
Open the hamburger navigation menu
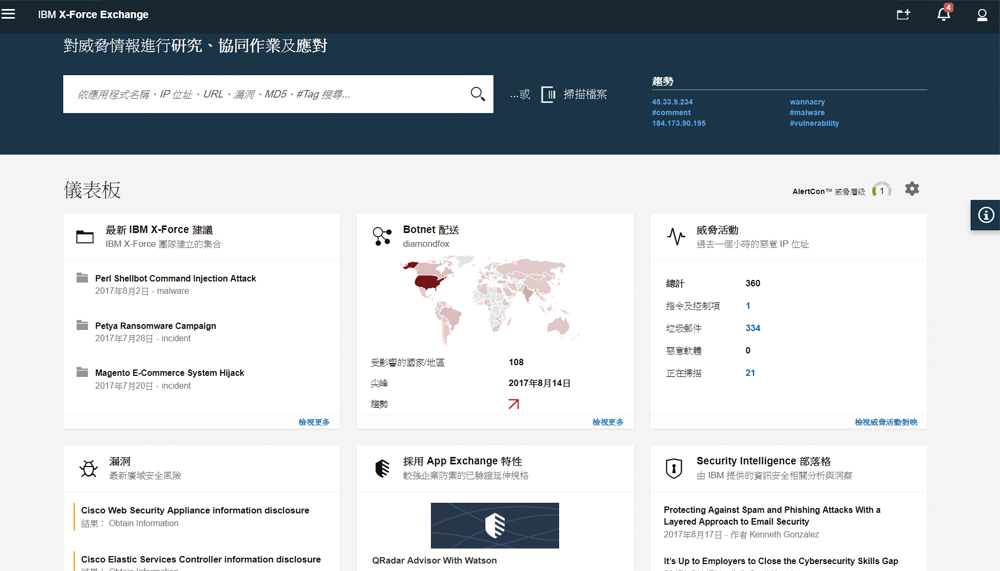8,13
